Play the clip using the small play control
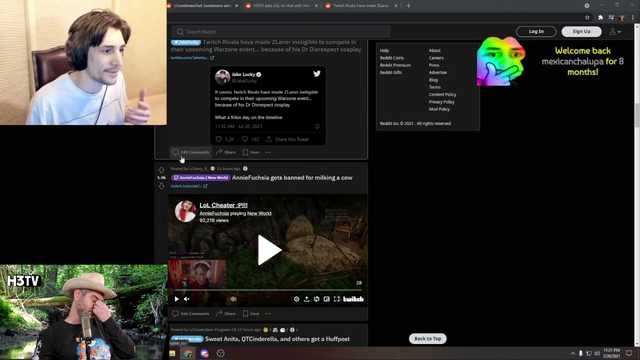This screenshot has width=640, height=360. [x=177, y=299]
